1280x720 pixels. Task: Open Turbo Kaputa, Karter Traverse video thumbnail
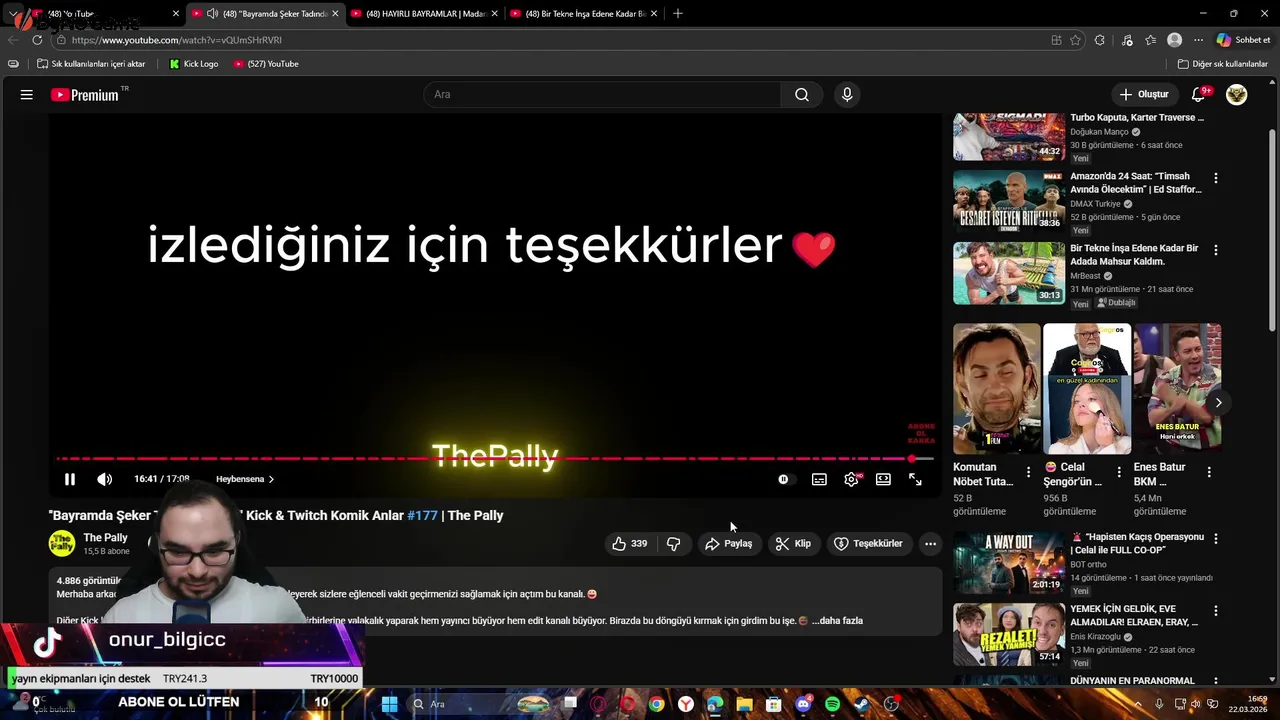tap(1009, 137)
